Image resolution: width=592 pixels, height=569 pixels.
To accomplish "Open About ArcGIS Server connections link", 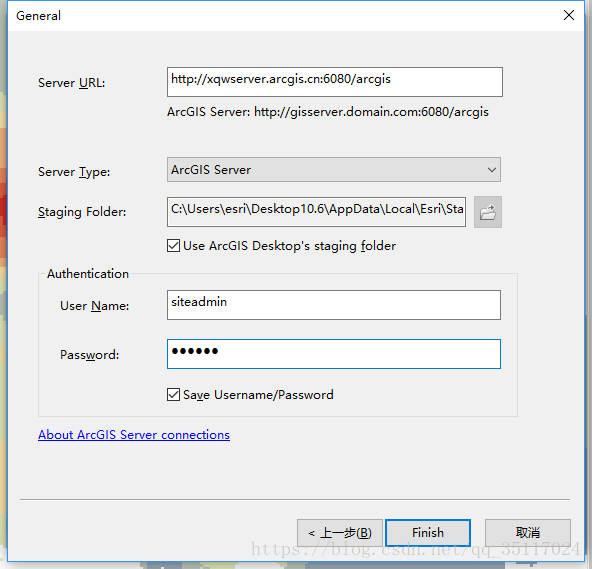I will (134, 435).
